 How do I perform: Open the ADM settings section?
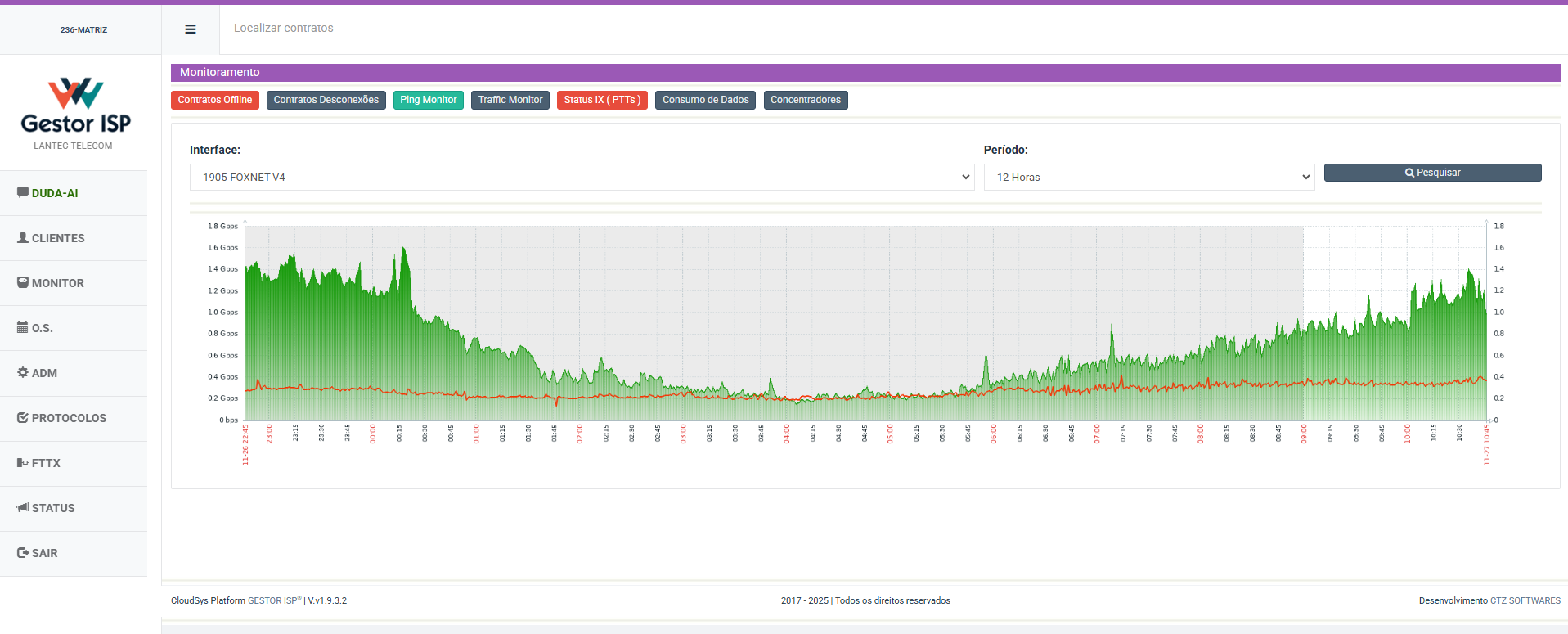point(44,373)
